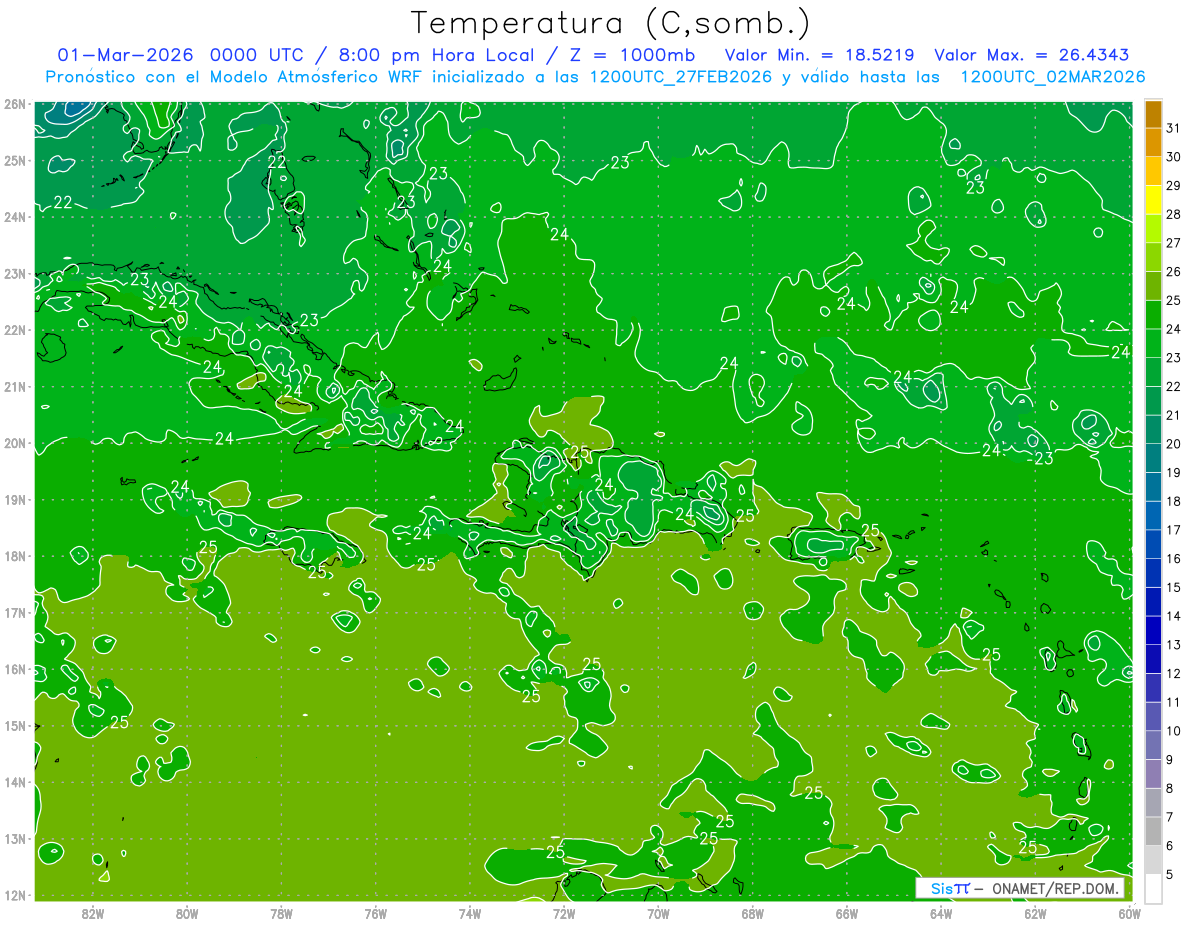Click the colorbar value '30'

pyautogui.click(x=1173, y=157)
